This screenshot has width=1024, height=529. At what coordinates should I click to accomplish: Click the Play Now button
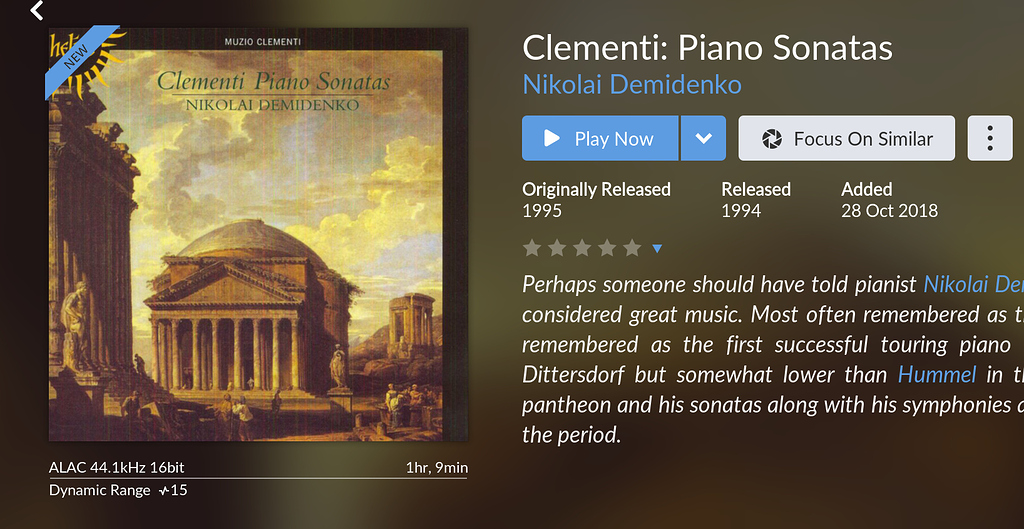coord(600,139)
